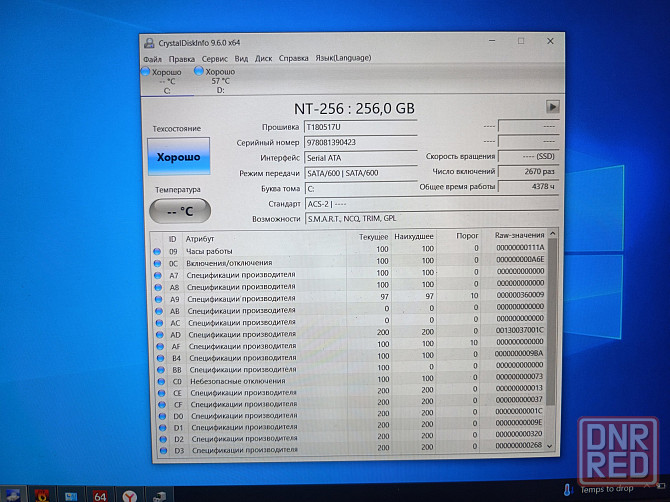This screenshot has height=502, width=670.
Task: Click the temperature -- °C button
Action: click(x=180, y=211)
